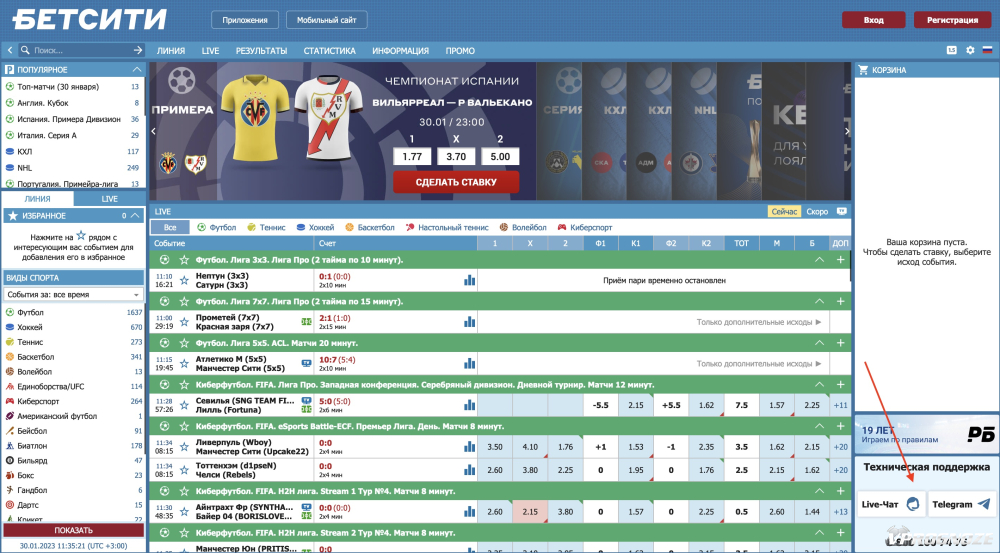
Task: Click the РБ responsible gaming banner
Action: point(927,434)
